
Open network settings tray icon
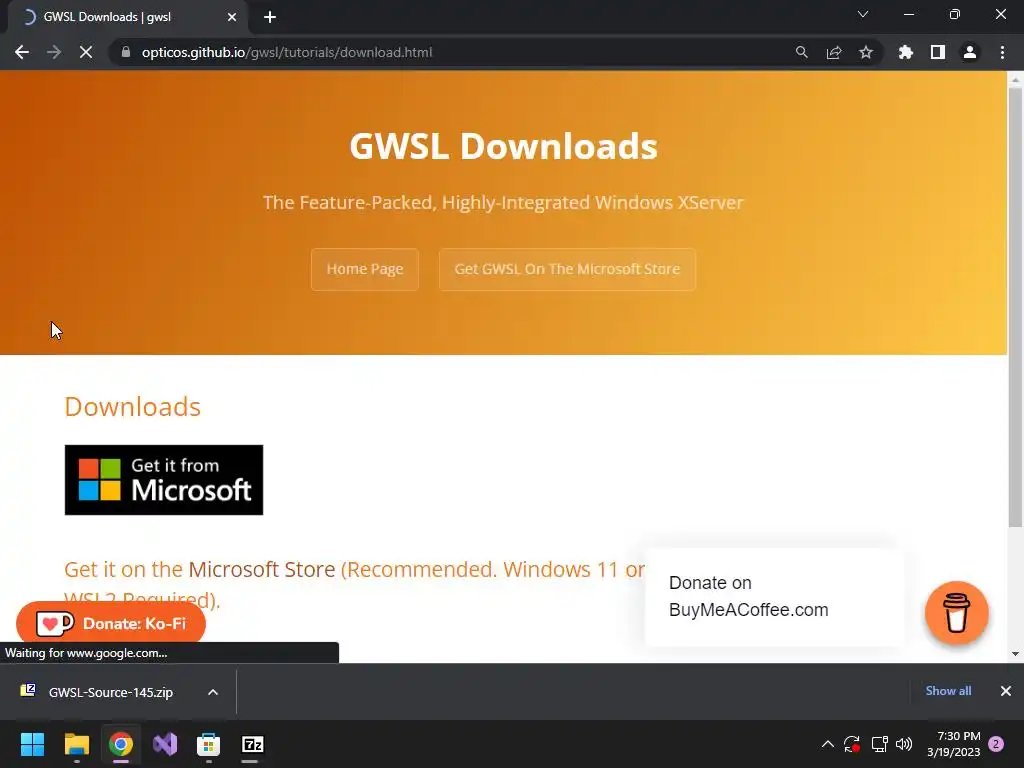coord(879,744)
